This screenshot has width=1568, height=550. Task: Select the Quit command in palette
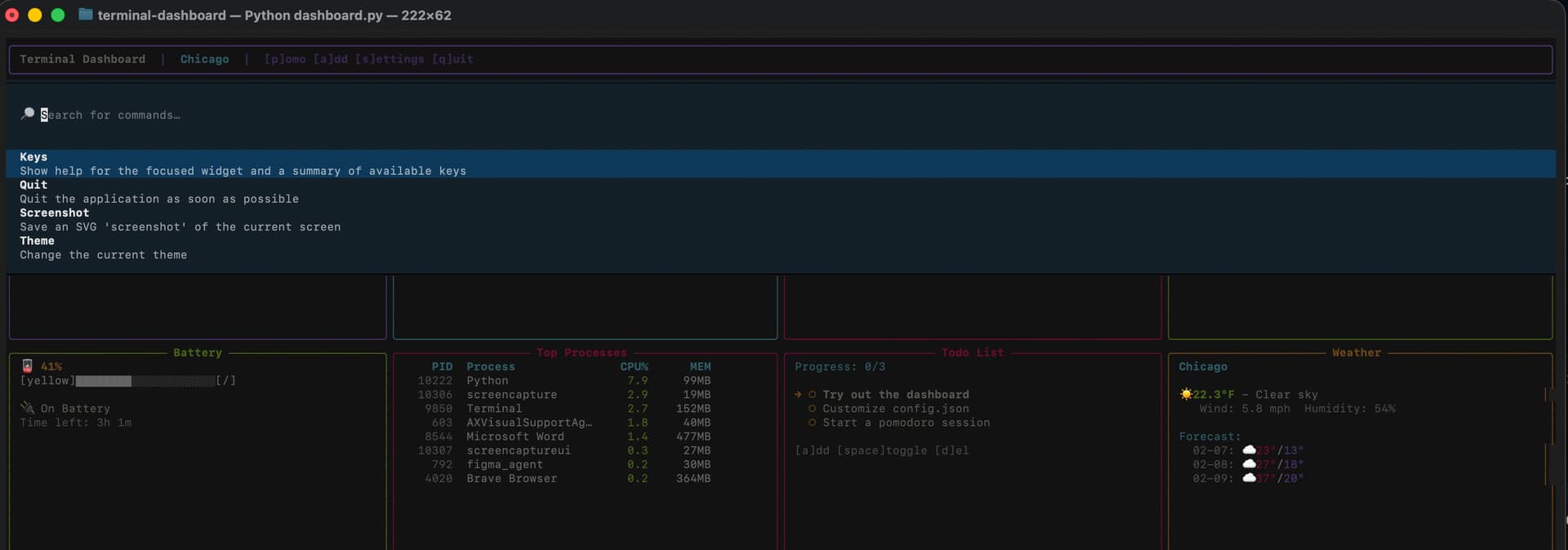(781, 192)
